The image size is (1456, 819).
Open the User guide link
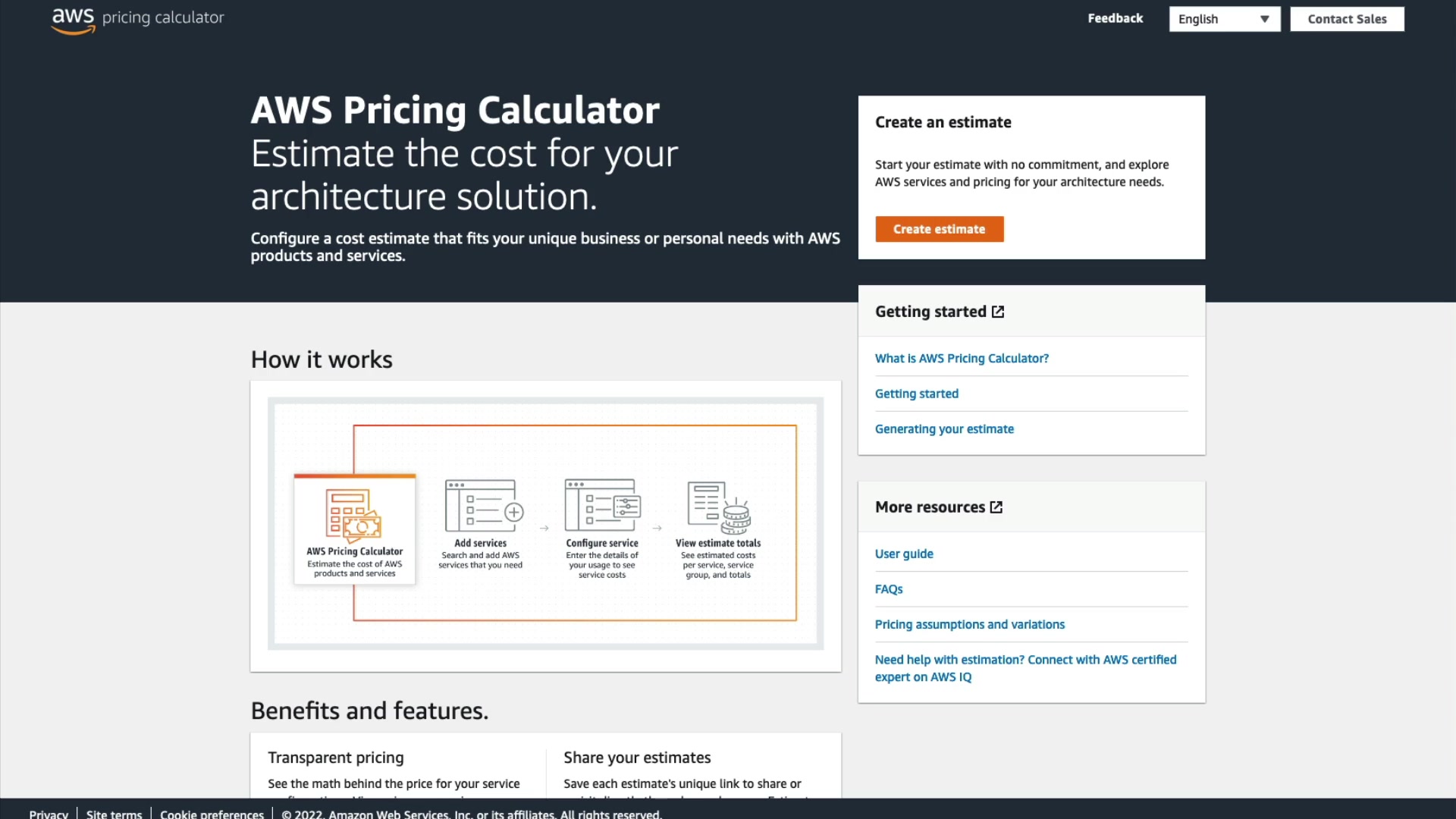tap(904, 554)
